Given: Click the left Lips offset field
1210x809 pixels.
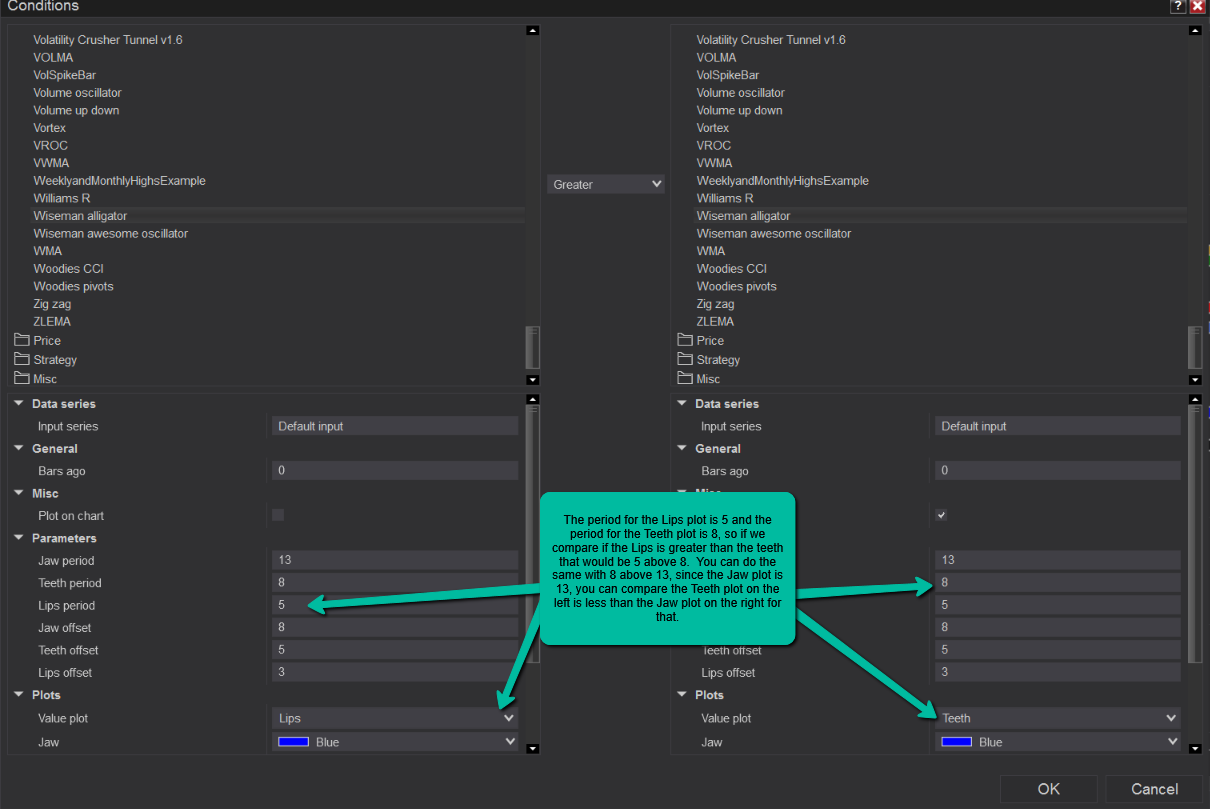Looking at the screenshot, I should [395, 672].
